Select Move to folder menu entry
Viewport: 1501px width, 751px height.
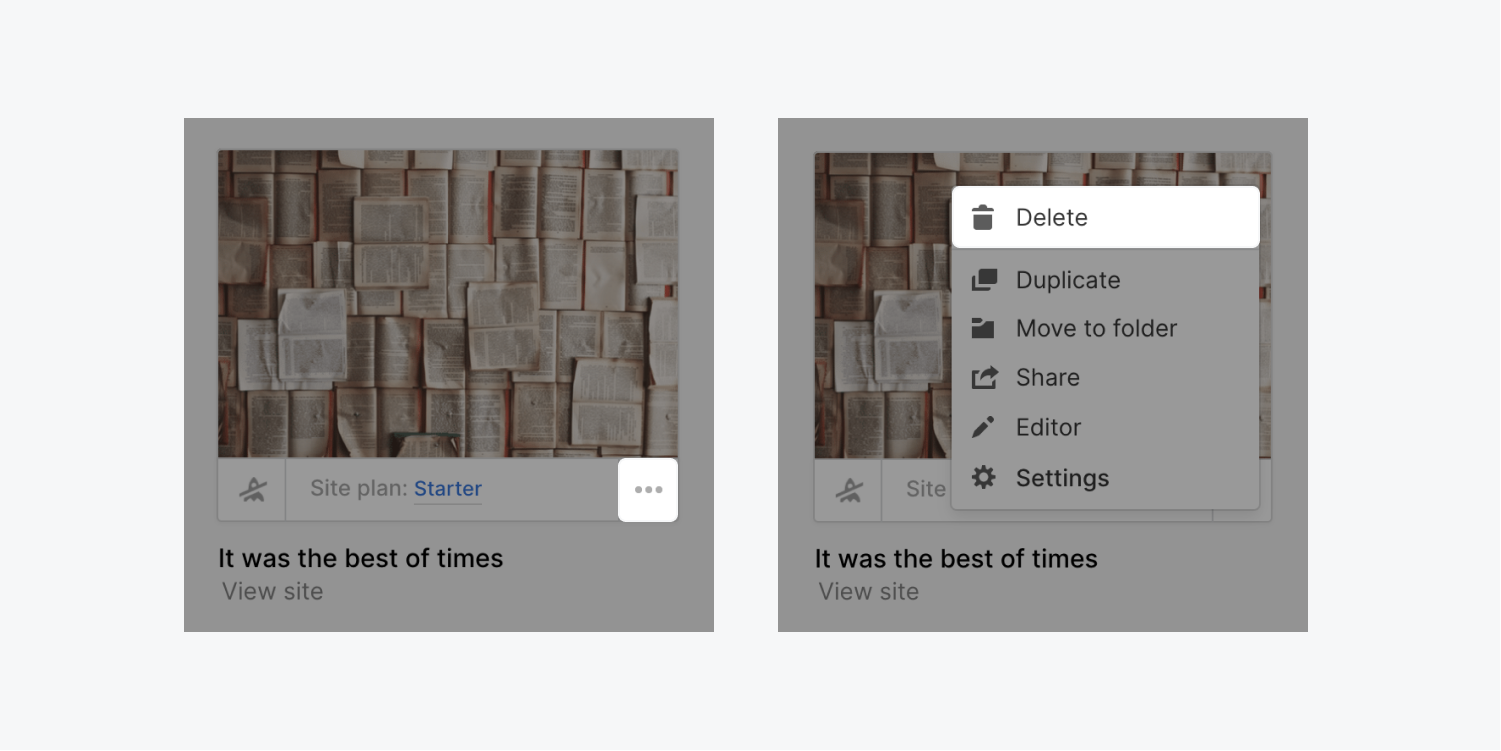pyautogui.click(x=1106, y=328)
